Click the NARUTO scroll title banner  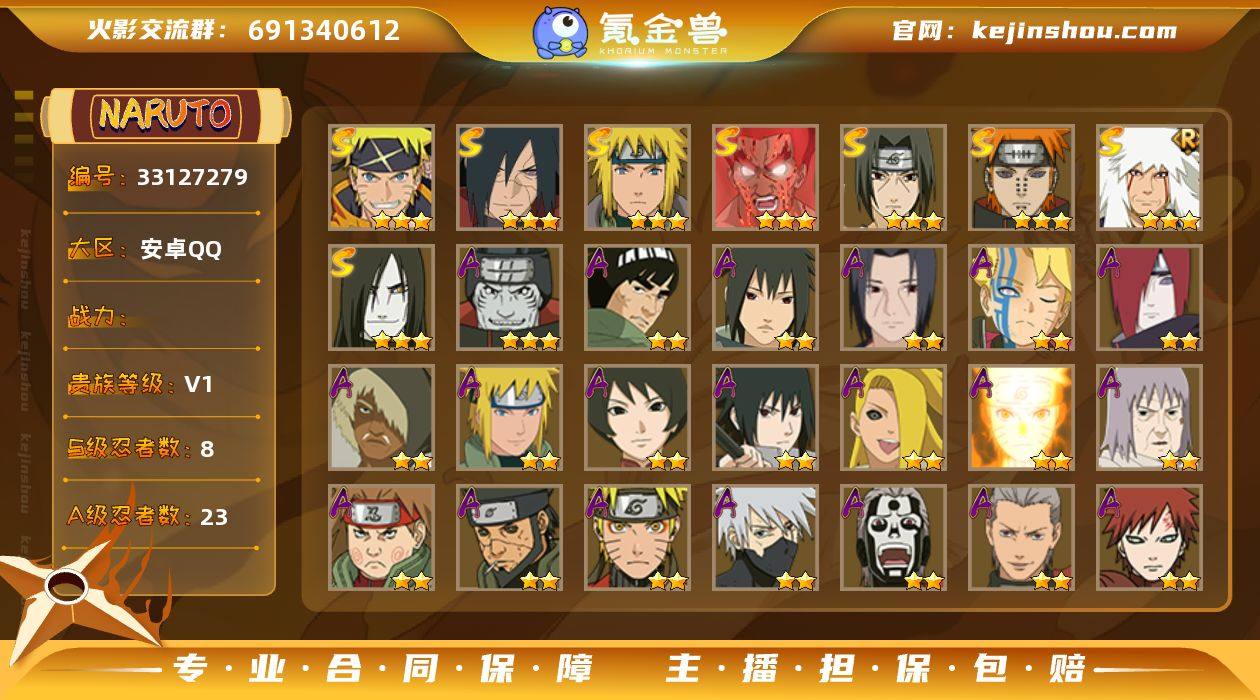pos(166,115)
